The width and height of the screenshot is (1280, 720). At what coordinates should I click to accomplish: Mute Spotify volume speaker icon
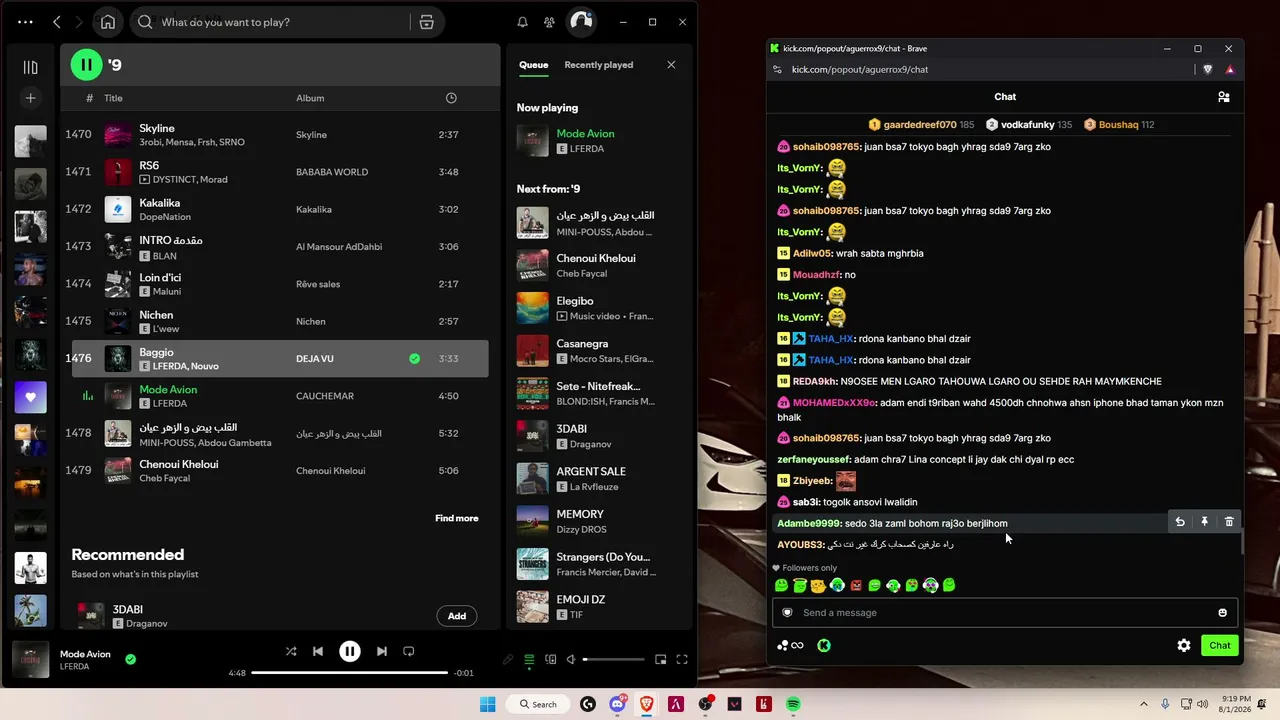[x=571, y=659]
